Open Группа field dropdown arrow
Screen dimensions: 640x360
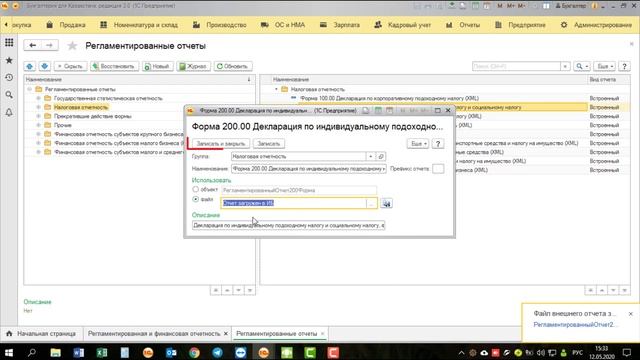pyautogui.click(x=371, y=156)
